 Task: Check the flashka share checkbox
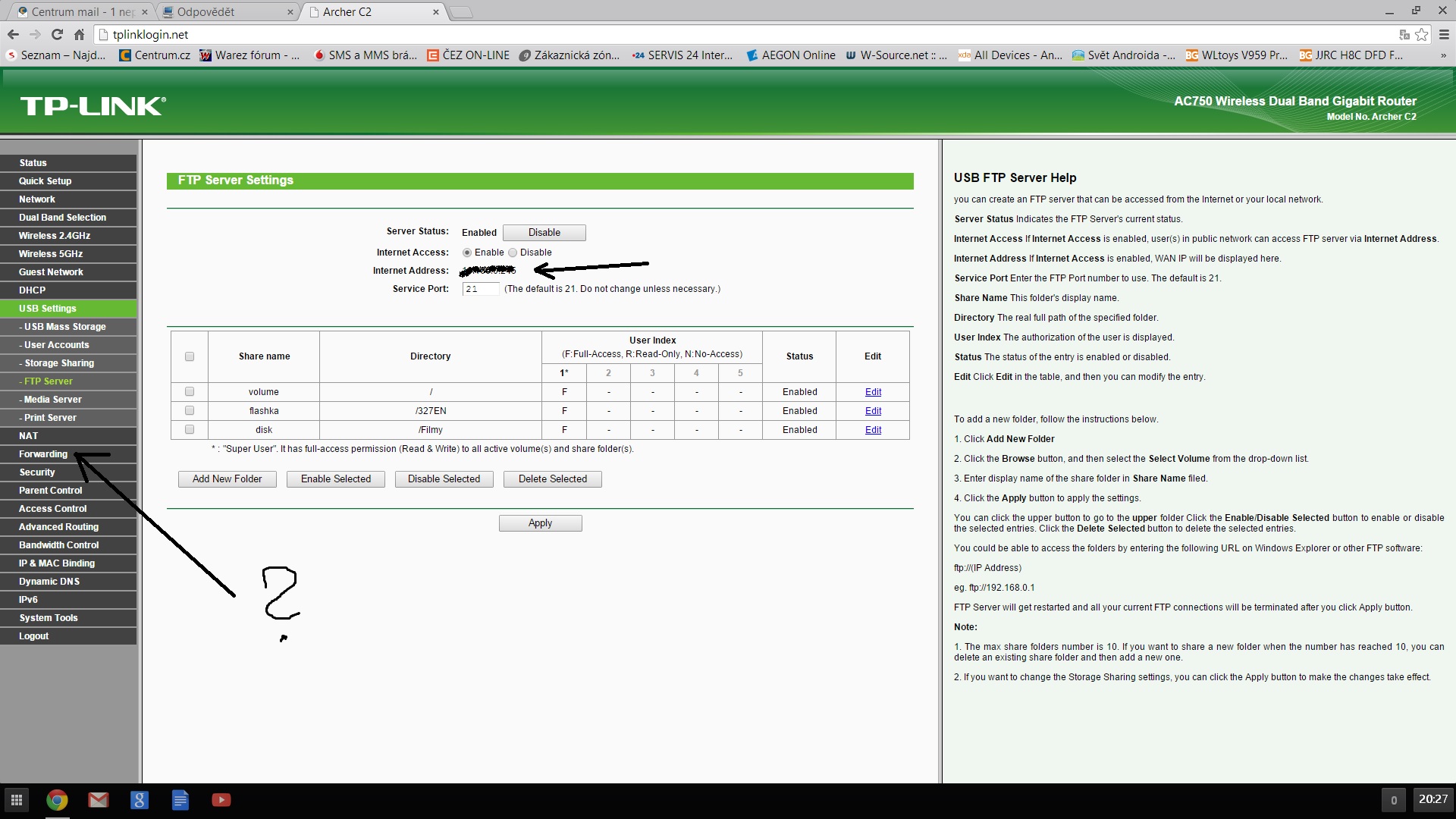coord(190,411)
